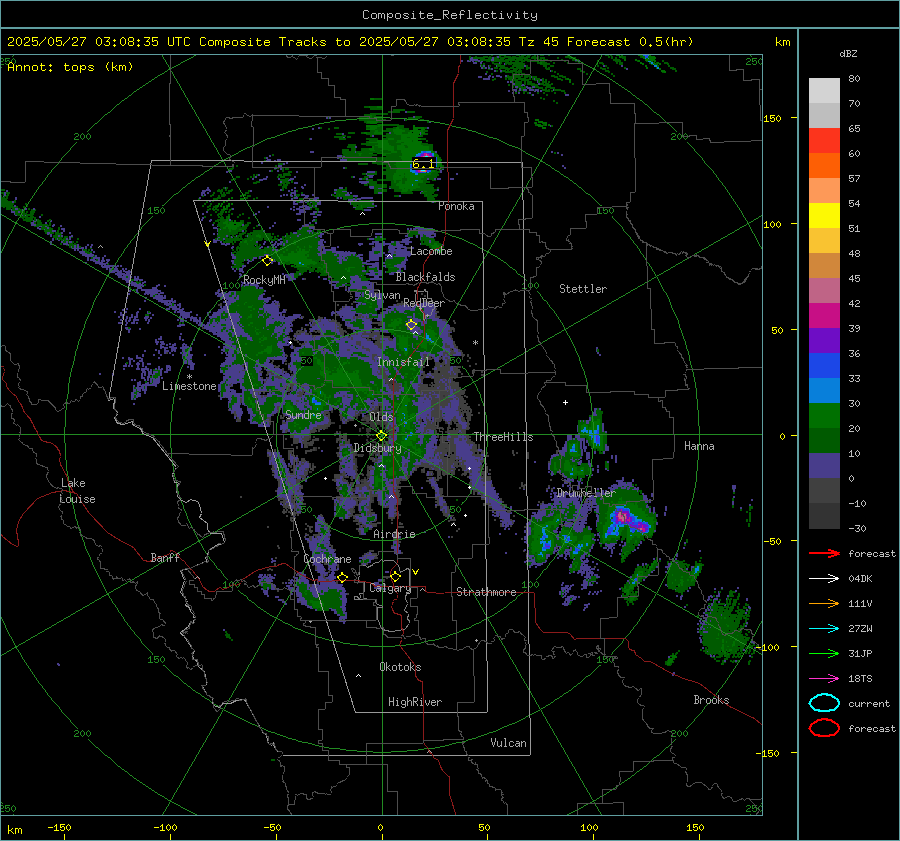Click the slate-purple 0-10 dBZ color band
Viewport: 900px width, 841px height.
click(824, 466)
